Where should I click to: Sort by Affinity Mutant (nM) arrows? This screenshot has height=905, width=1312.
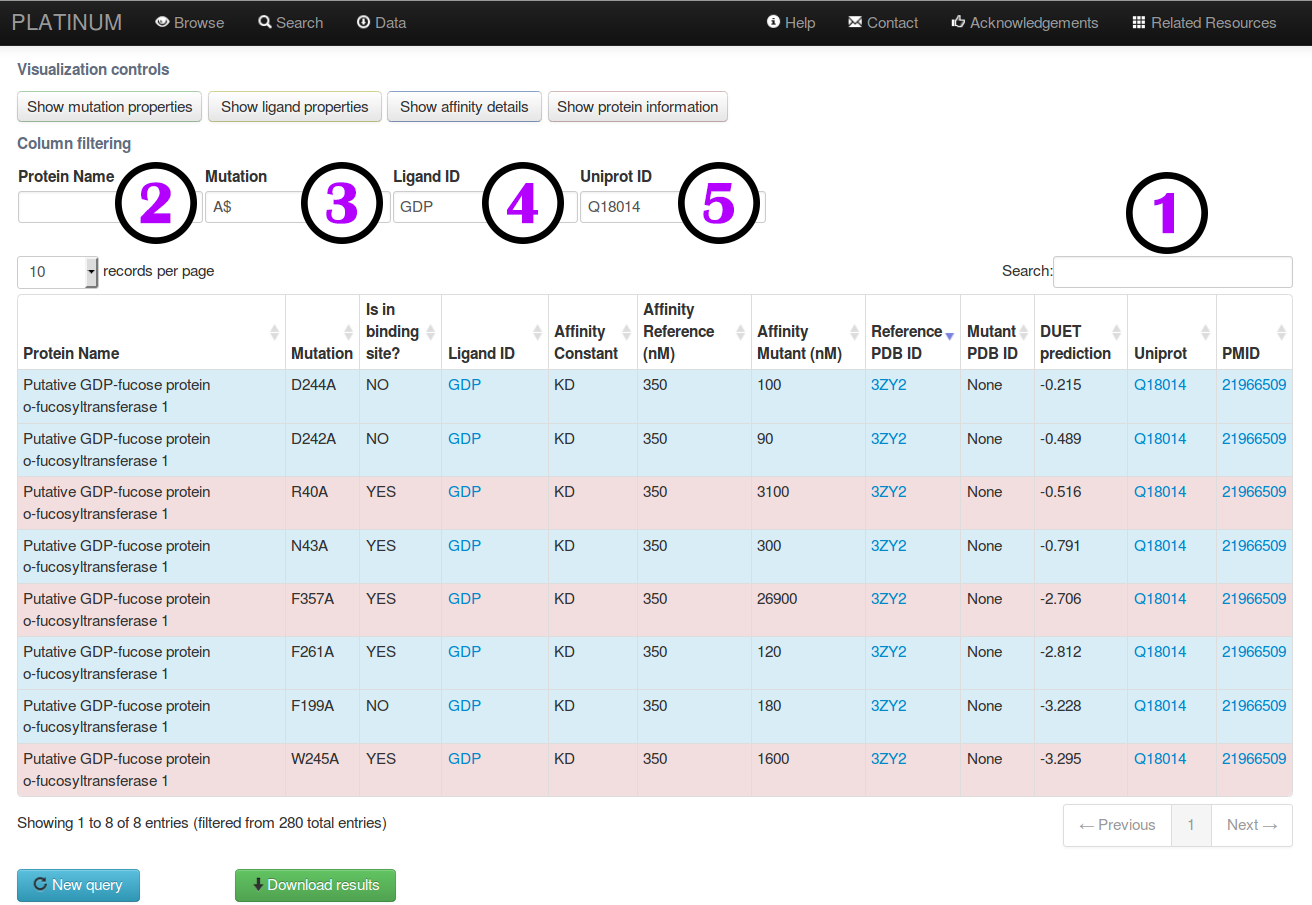click(x=854, y=332)
